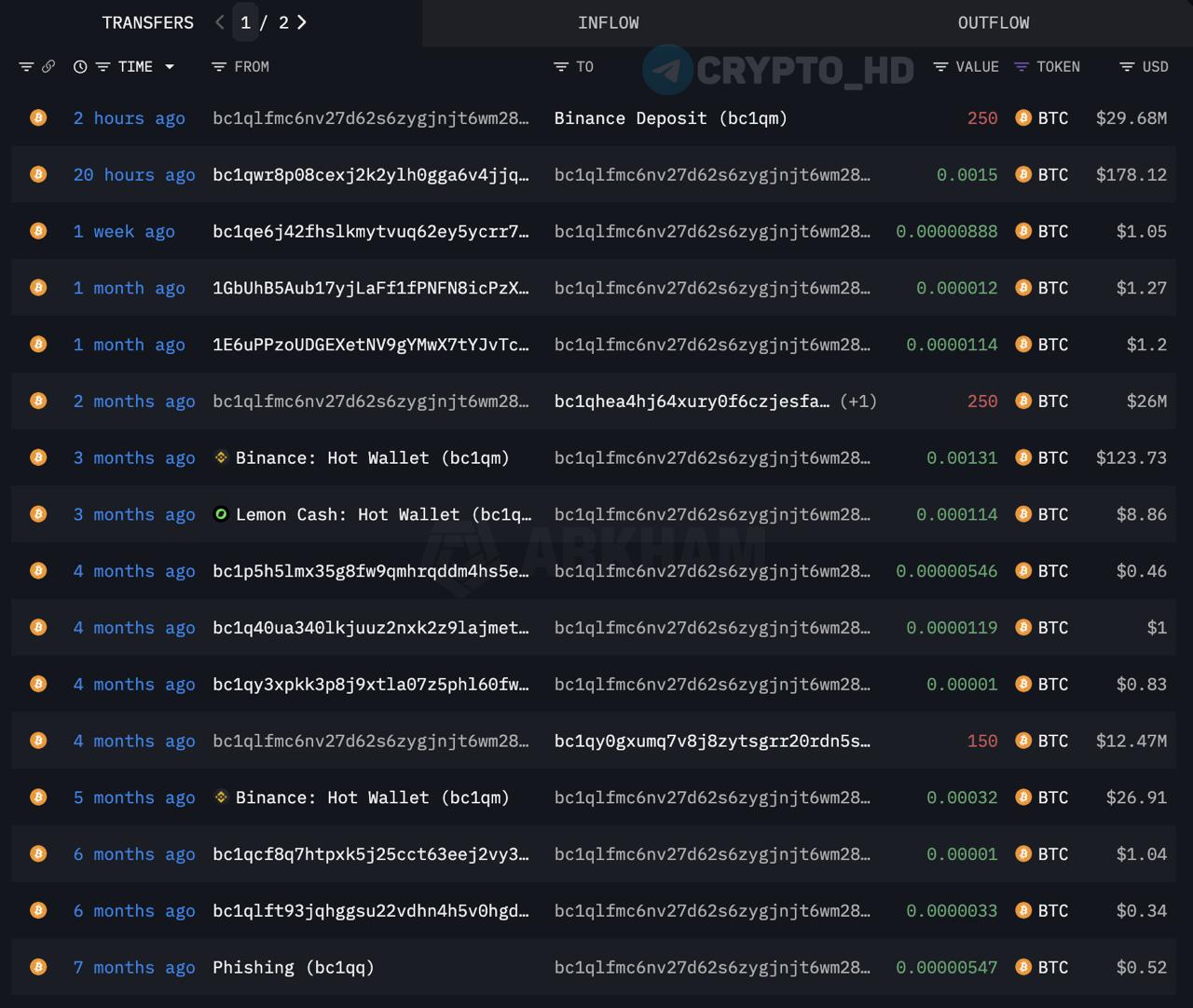Click the USD column filter icon
The image size is (1193, 1008).
click(1127, 67)
